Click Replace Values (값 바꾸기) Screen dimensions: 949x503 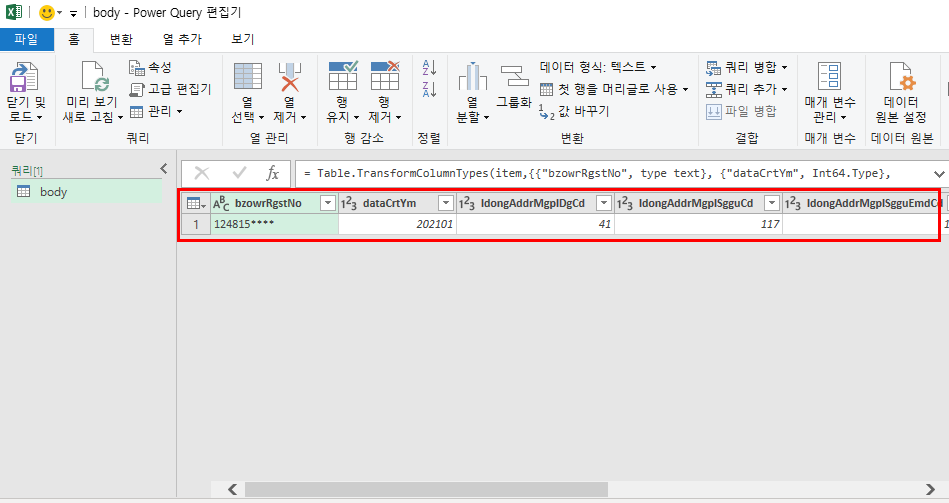pos(574,111)
